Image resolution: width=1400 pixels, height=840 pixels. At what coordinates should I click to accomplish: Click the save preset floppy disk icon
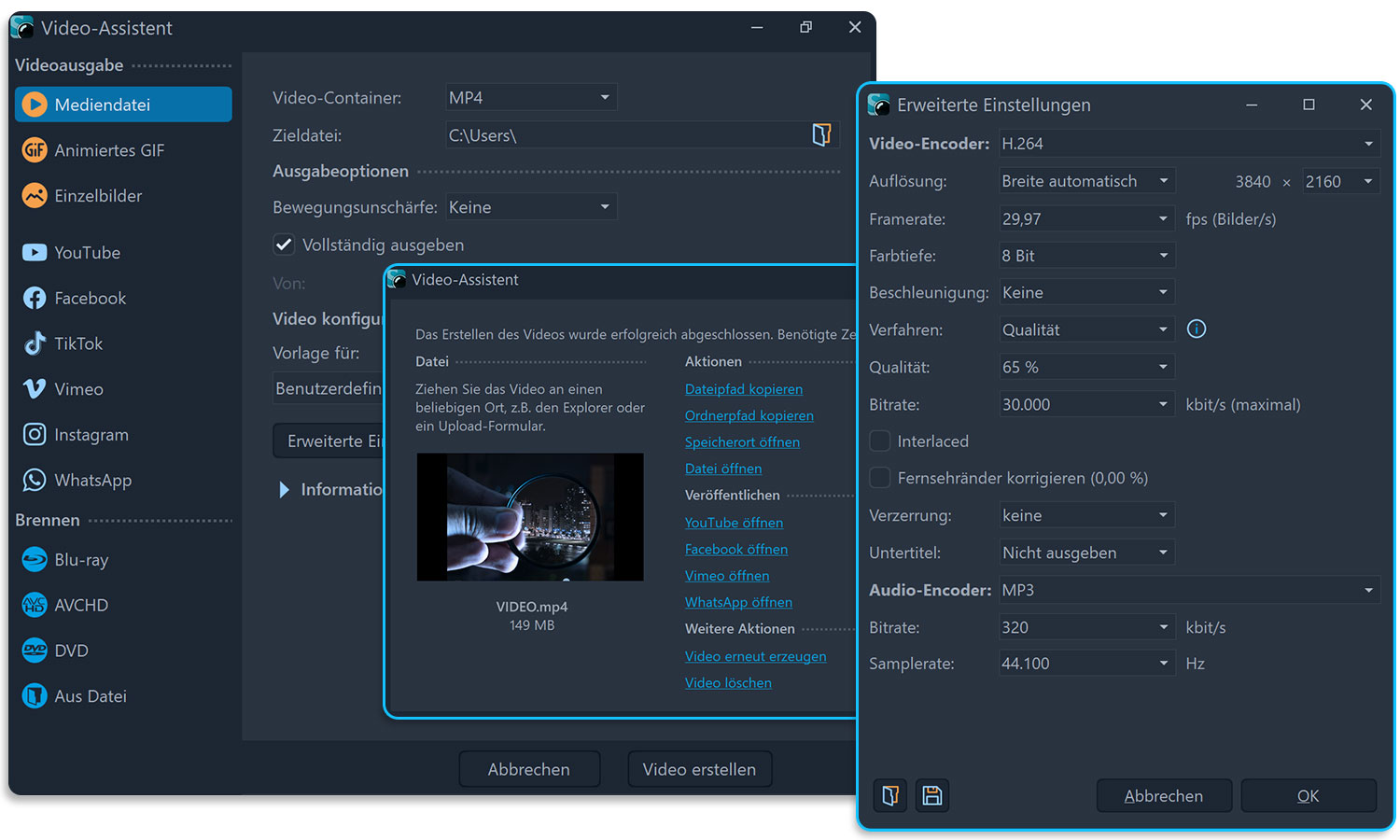pyautogui.click(x=931, y=795)
